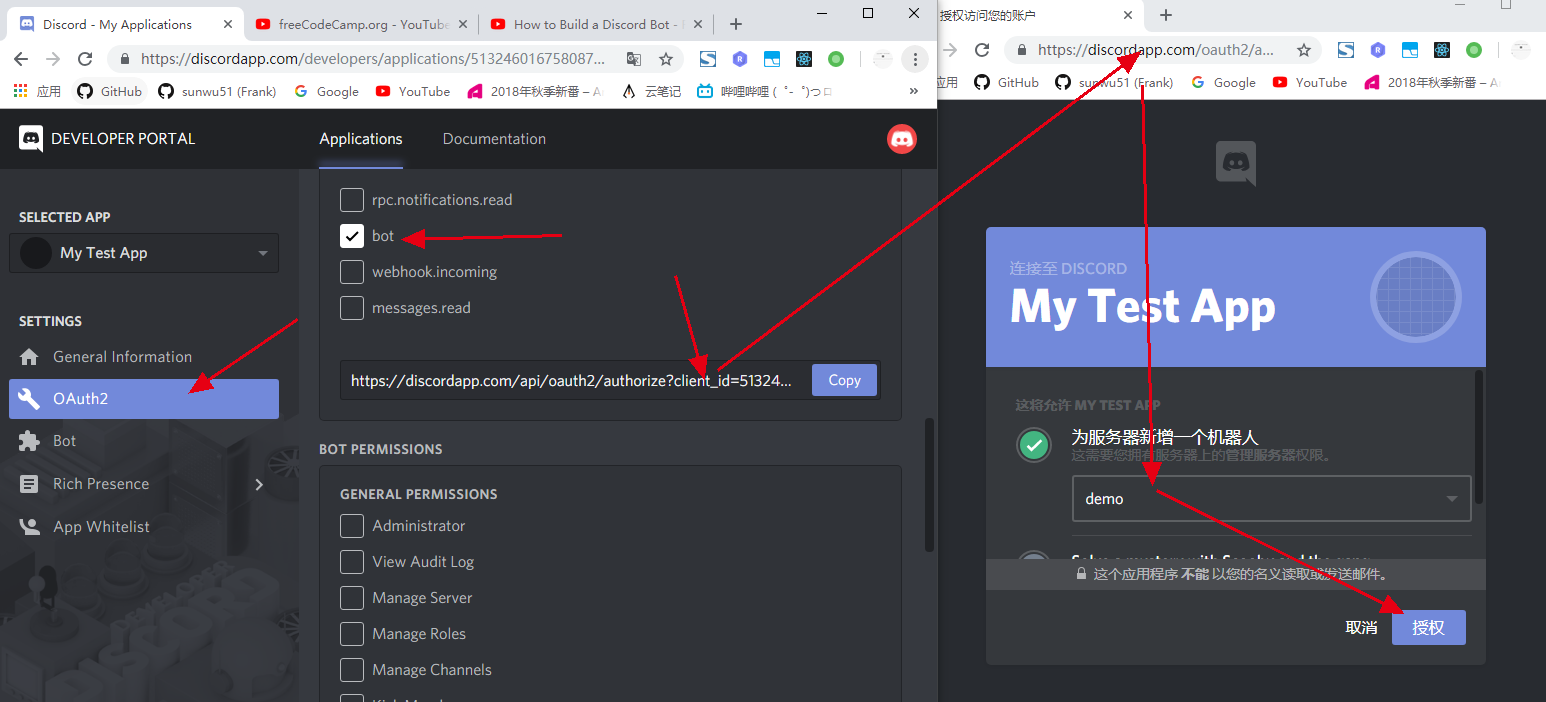
Task: Open a new tab in right Chrome window
Action: tap(1166, 15)
